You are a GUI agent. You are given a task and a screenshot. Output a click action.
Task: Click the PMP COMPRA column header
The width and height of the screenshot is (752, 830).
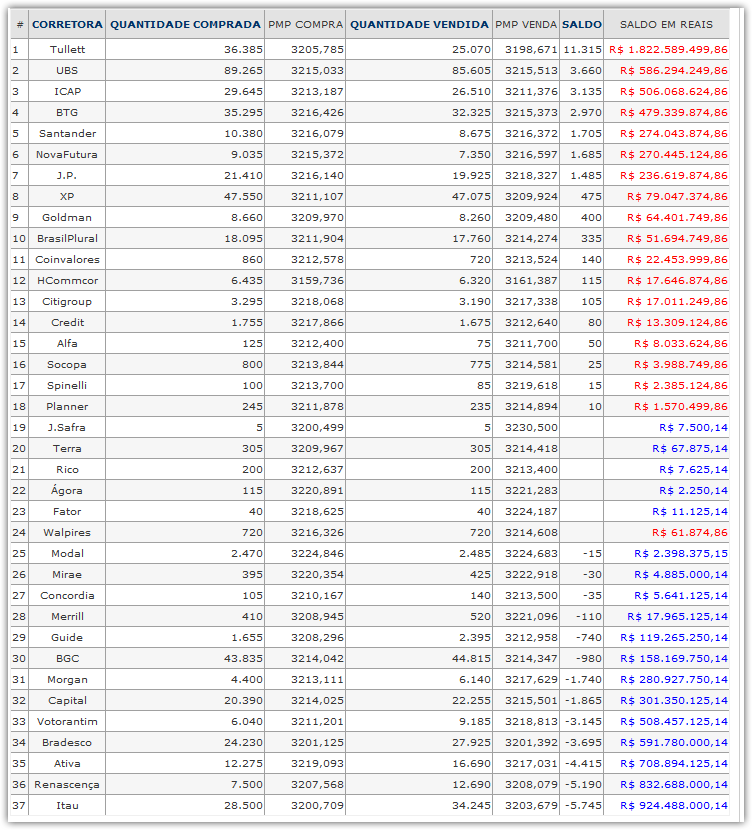[305, 24]
